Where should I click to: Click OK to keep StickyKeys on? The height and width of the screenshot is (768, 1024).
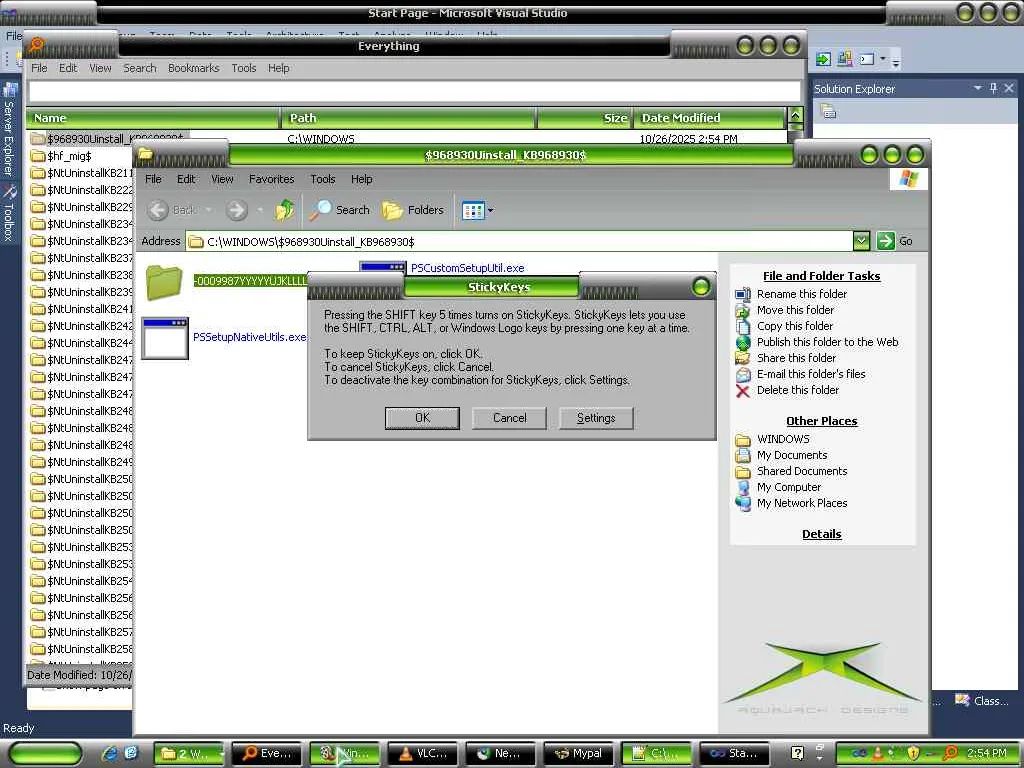(423, 418)
